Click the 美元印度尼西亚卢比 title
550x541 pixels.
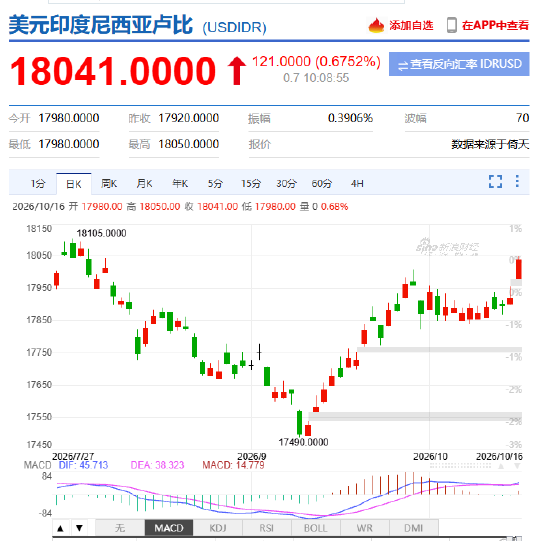[x=101, y=25]
